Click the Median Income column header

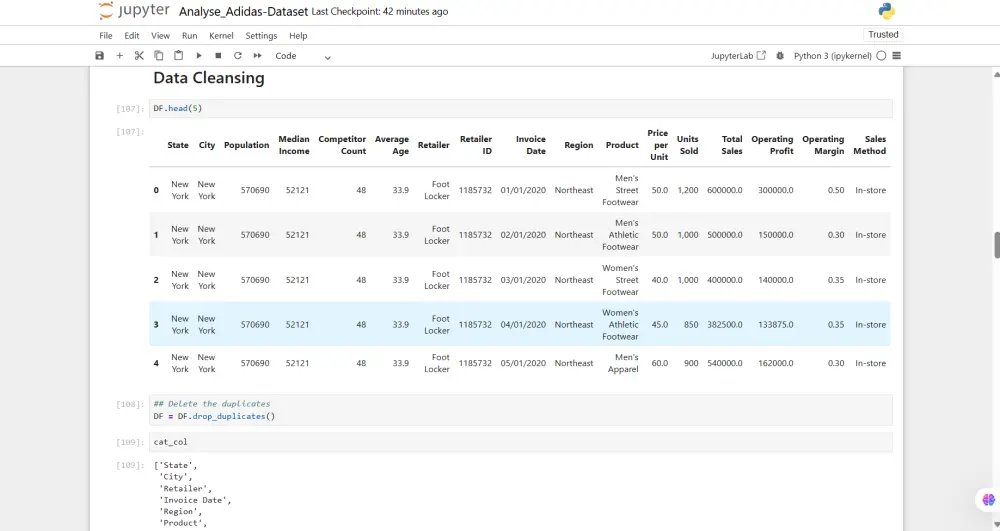coord(293,145)
